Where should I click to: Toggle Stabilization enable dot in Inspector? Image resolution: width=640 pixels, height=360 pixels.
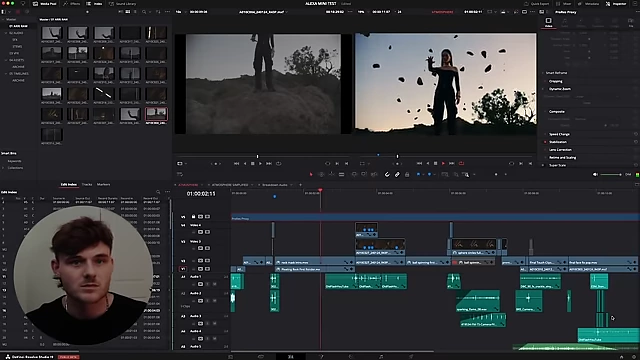coord(545,142)
